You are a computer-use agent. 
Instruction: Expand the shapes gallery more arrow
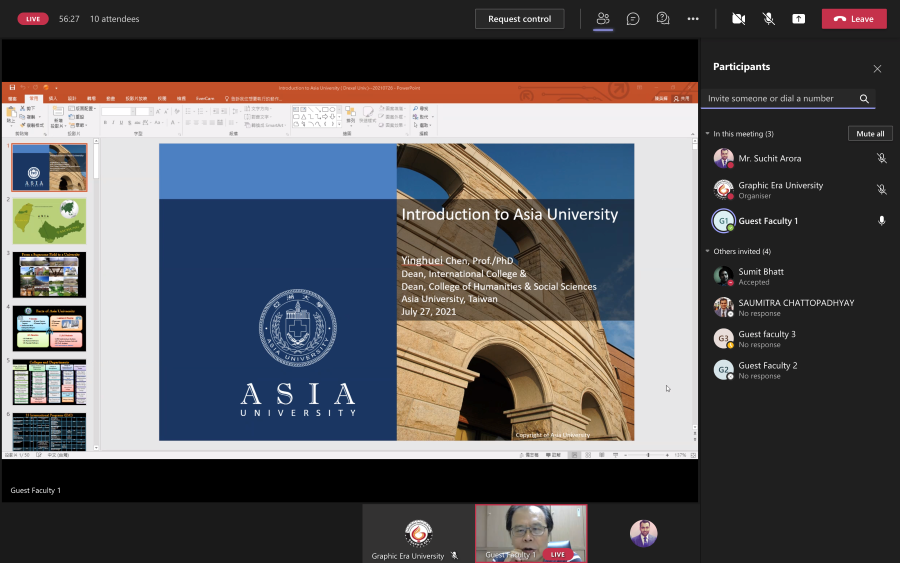pyautogui.click(x=339, y=125)
